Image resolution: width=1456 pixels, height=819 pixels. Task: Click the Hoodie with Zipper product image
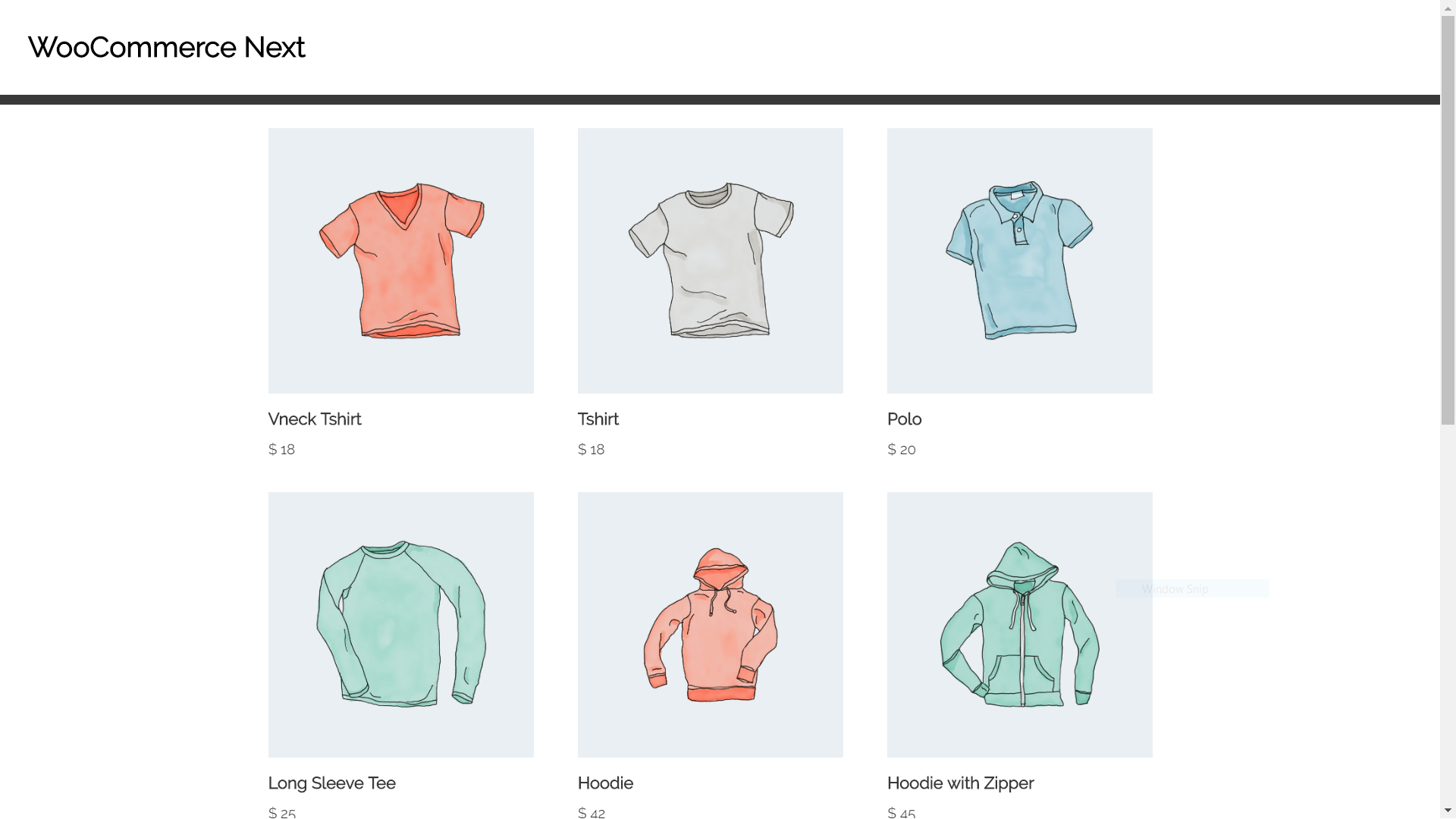click(1020, 624)
